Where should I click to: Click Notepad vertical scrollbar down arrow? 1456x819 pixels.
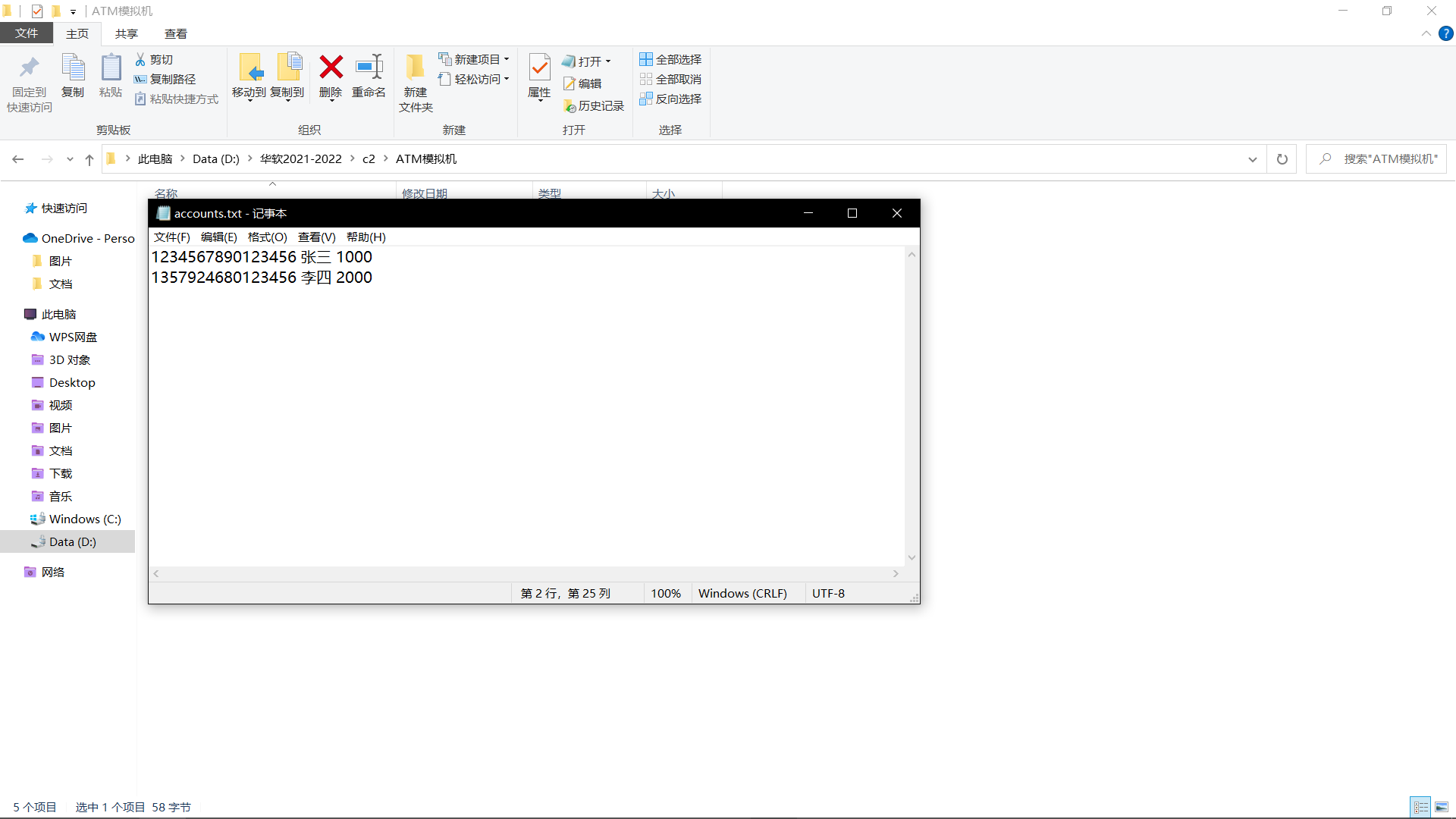pyautogui.click(x=912, y=557)
